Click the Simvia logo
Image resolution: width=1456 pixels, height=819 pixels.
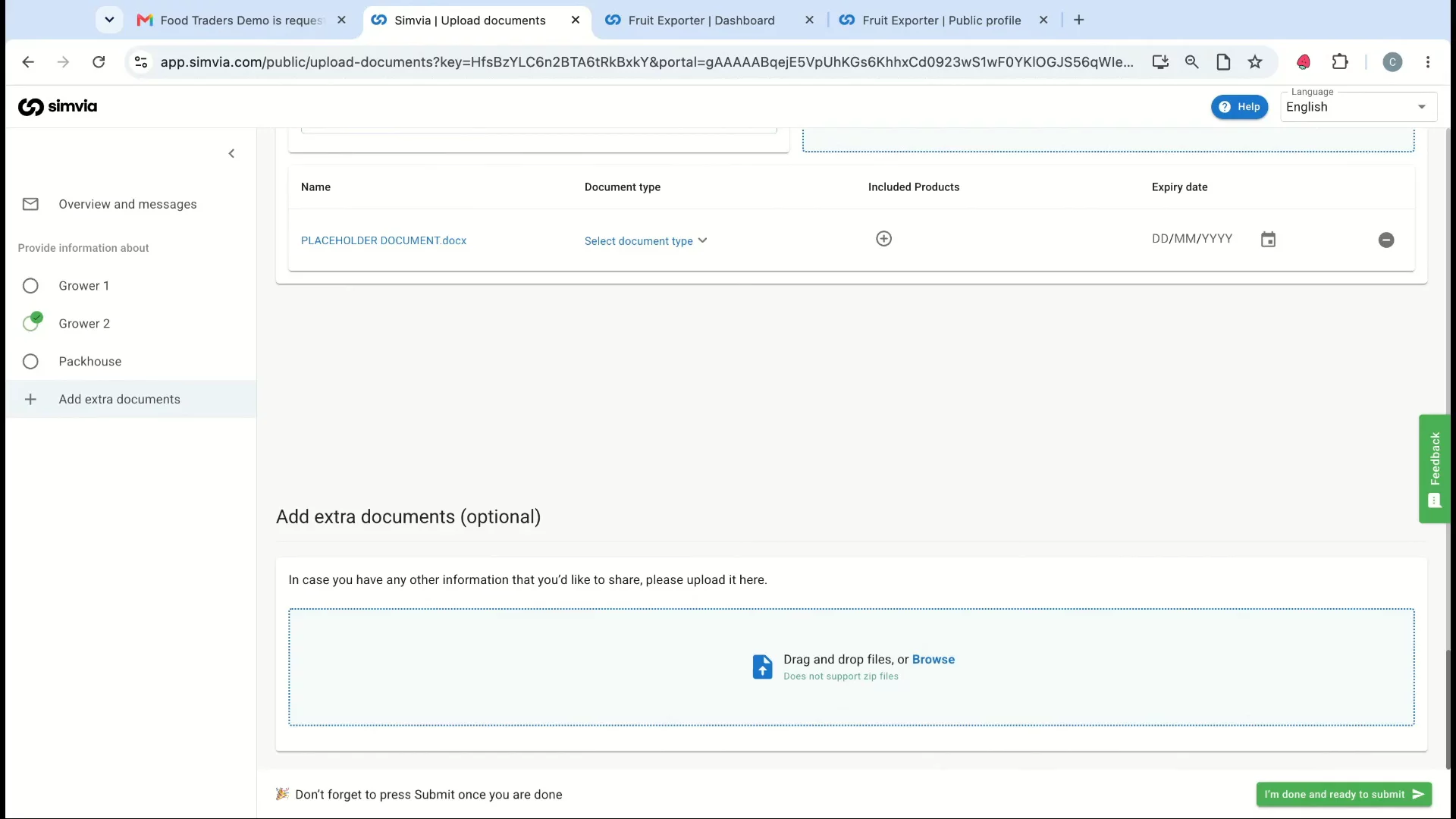[58, 106]
